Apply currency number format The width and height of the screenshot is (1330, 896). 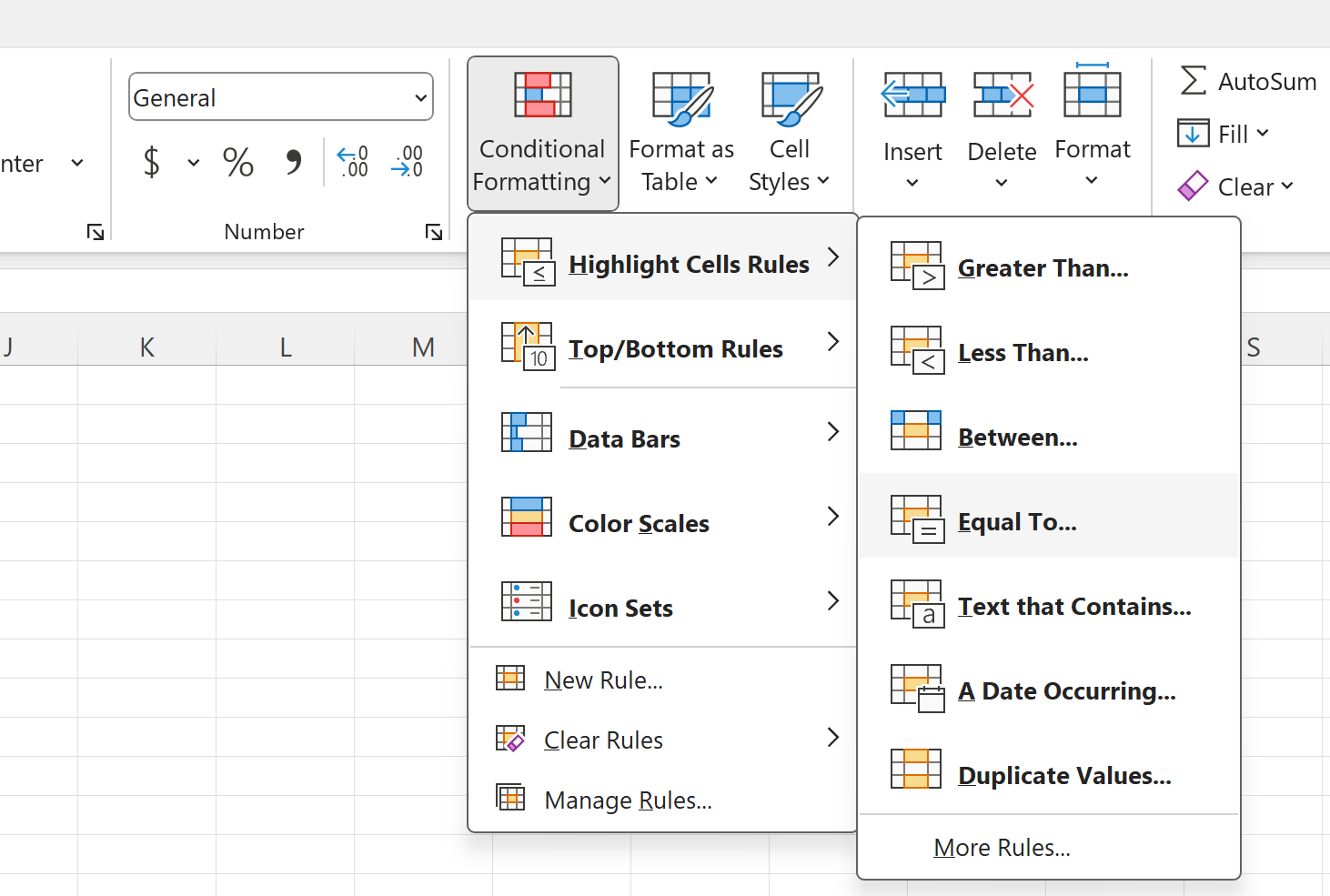tap(150, 162)
